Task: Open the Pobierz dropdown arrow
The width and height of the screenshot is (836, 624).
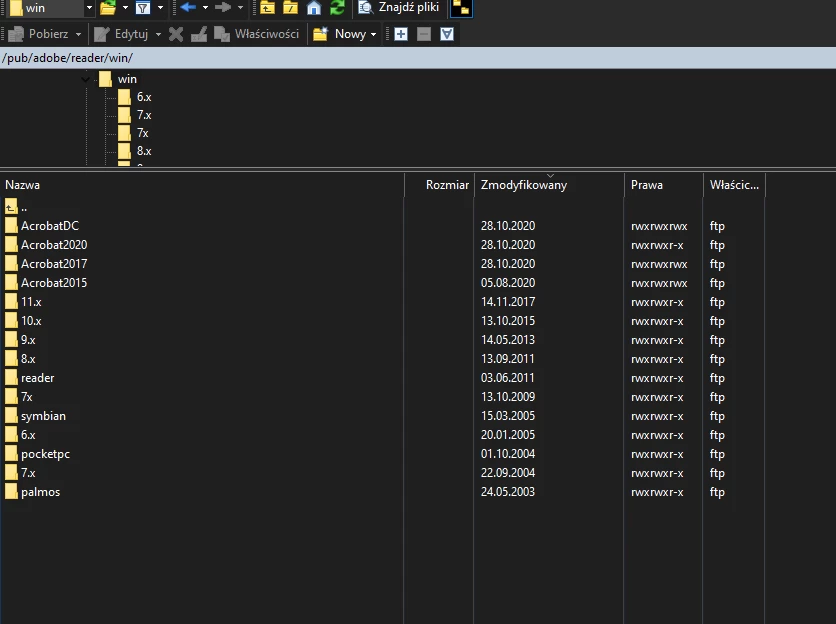Action: click(x=78, y=34)
